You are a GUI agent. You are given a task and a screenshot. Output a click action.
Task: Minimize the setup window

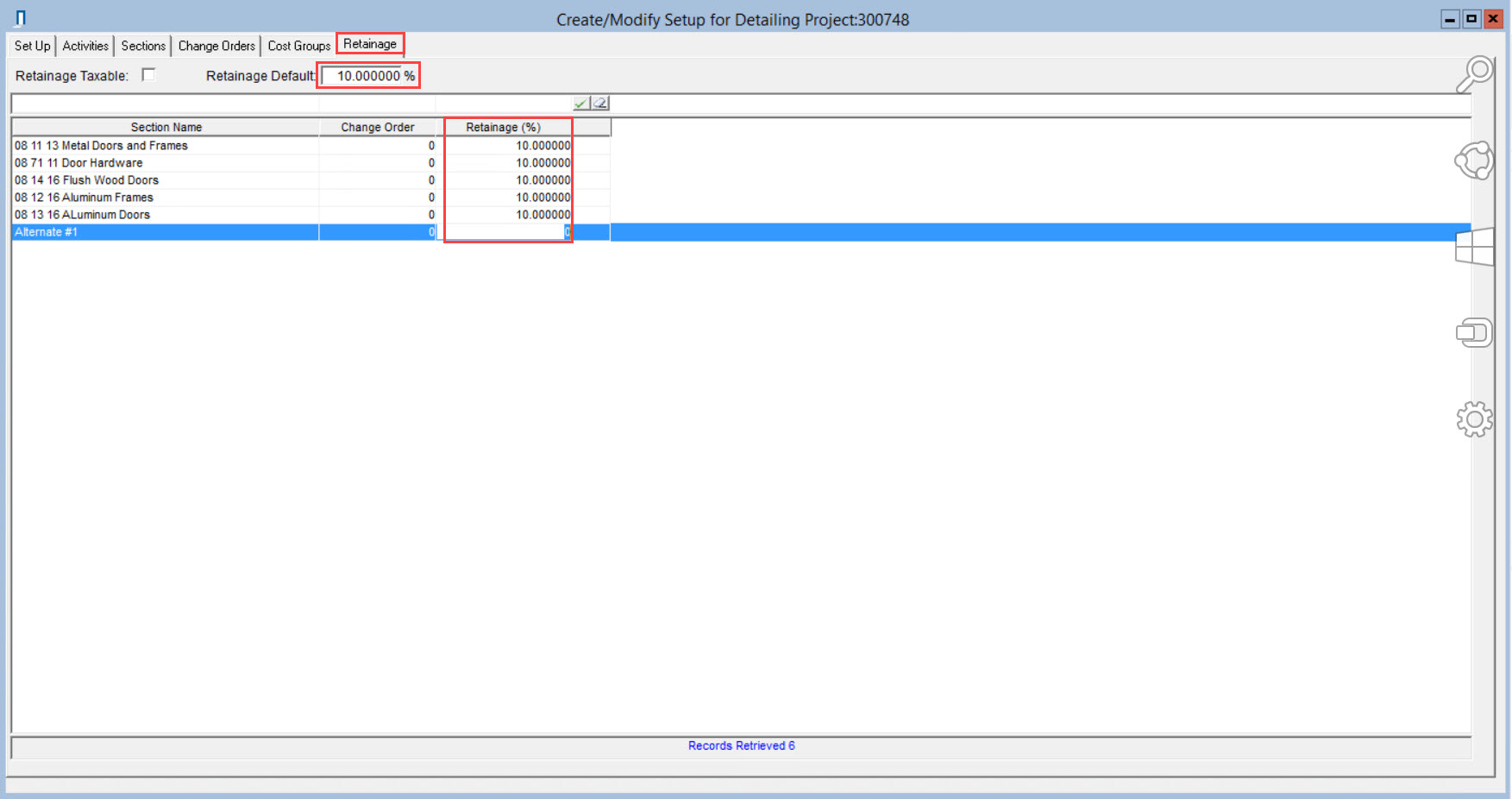1451,18
